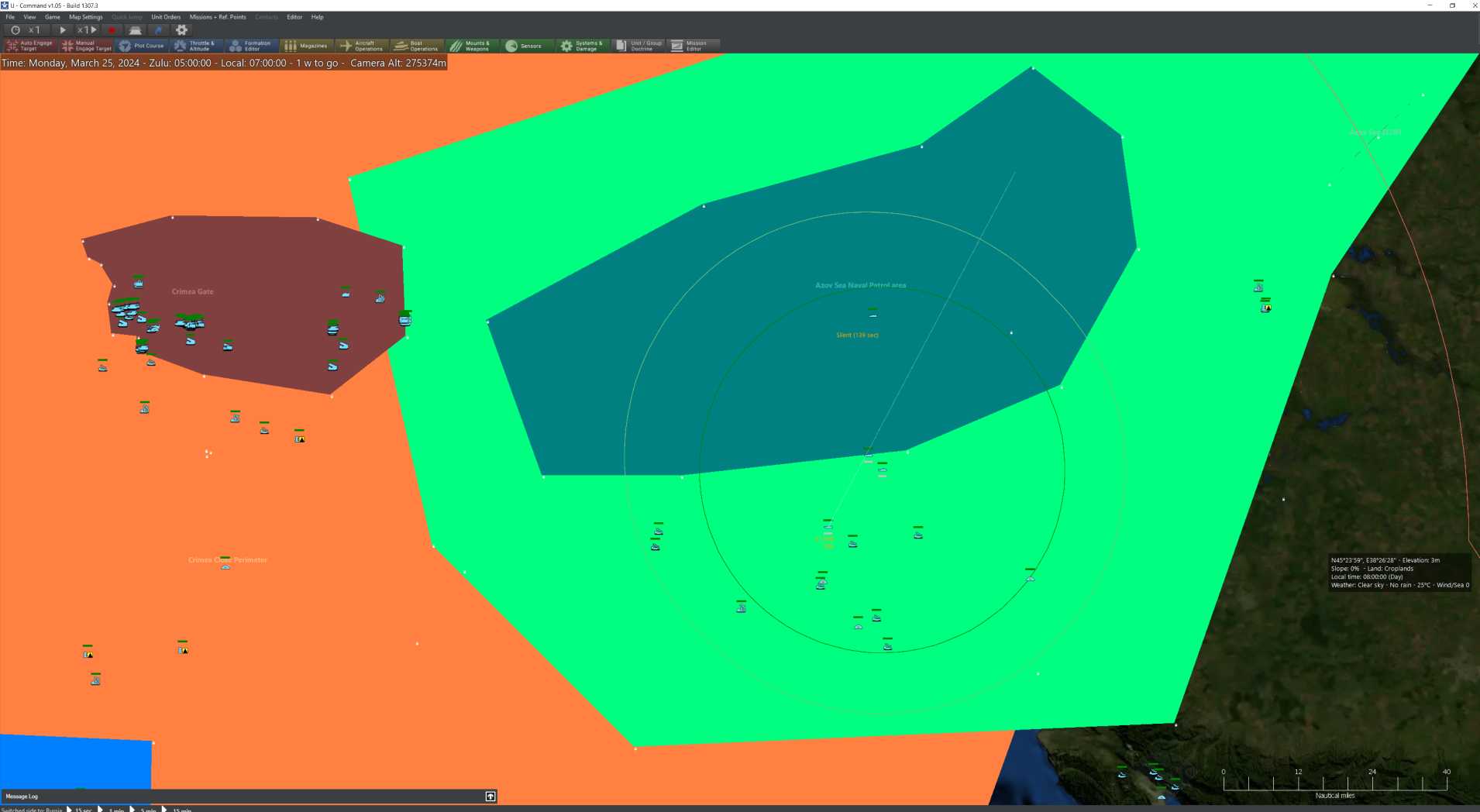
Task: Open the Map Settings menu
Action: point(86,17)
